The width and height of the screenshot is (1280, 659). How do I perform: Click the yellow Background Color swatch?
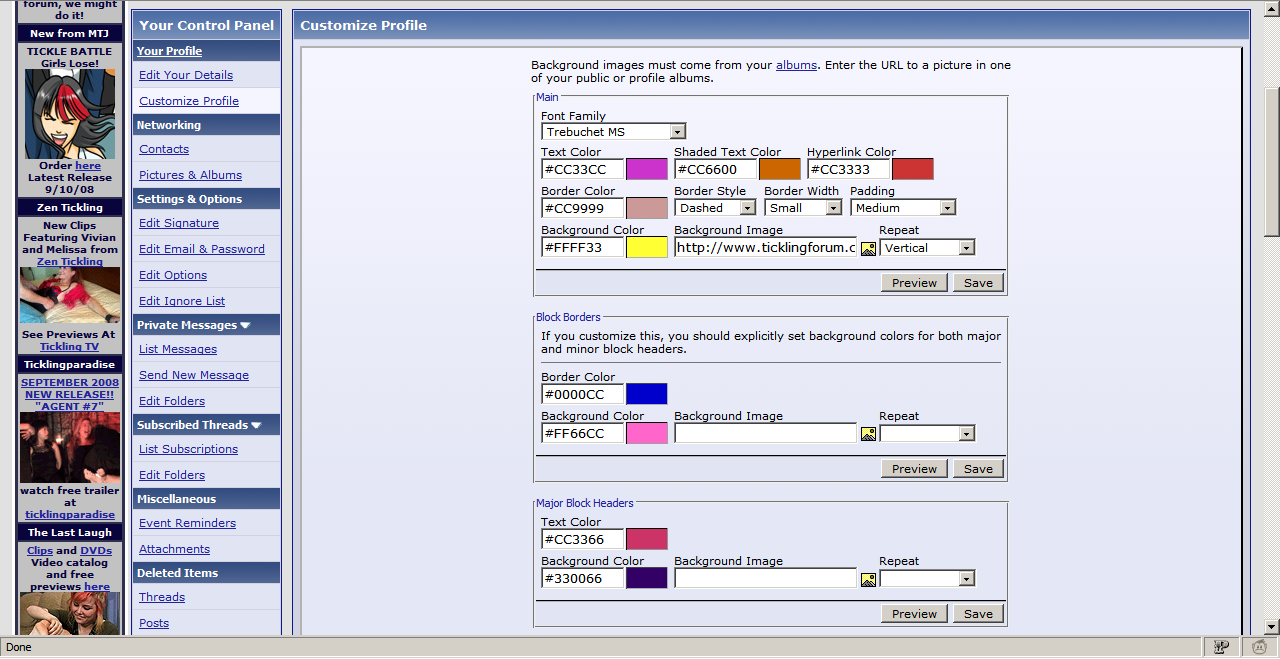(x=646, y=248)
